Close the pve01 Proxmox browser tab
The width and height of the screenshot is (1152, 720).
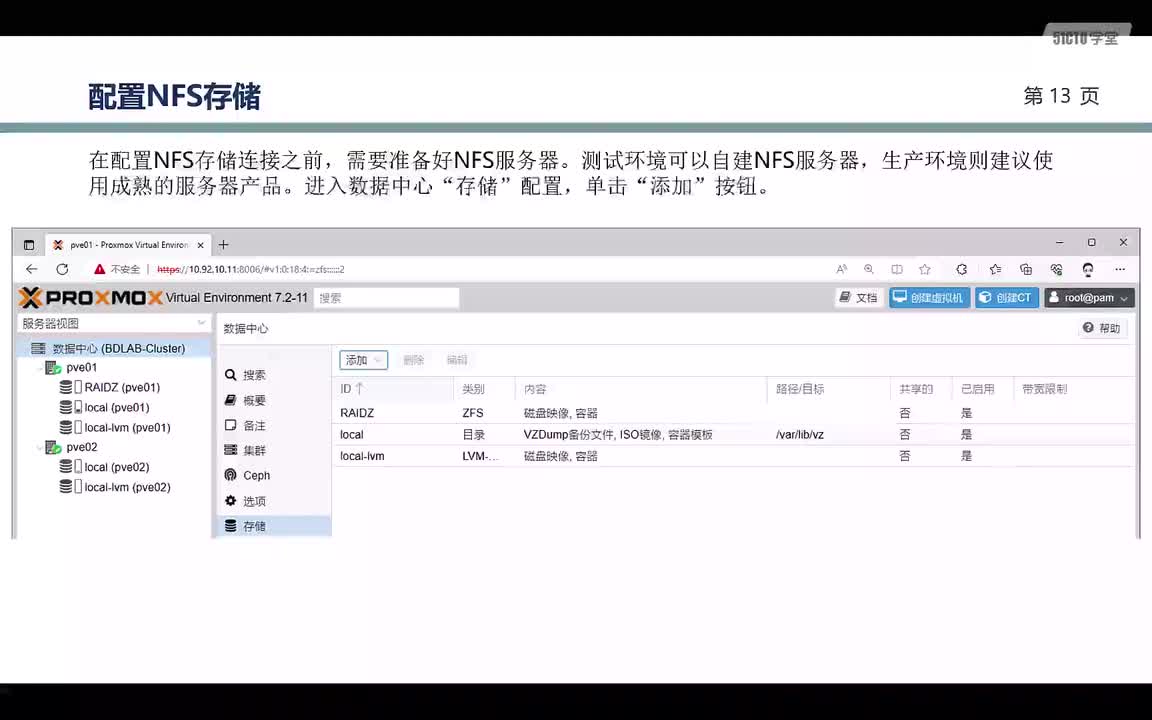(x=201, y=245)
